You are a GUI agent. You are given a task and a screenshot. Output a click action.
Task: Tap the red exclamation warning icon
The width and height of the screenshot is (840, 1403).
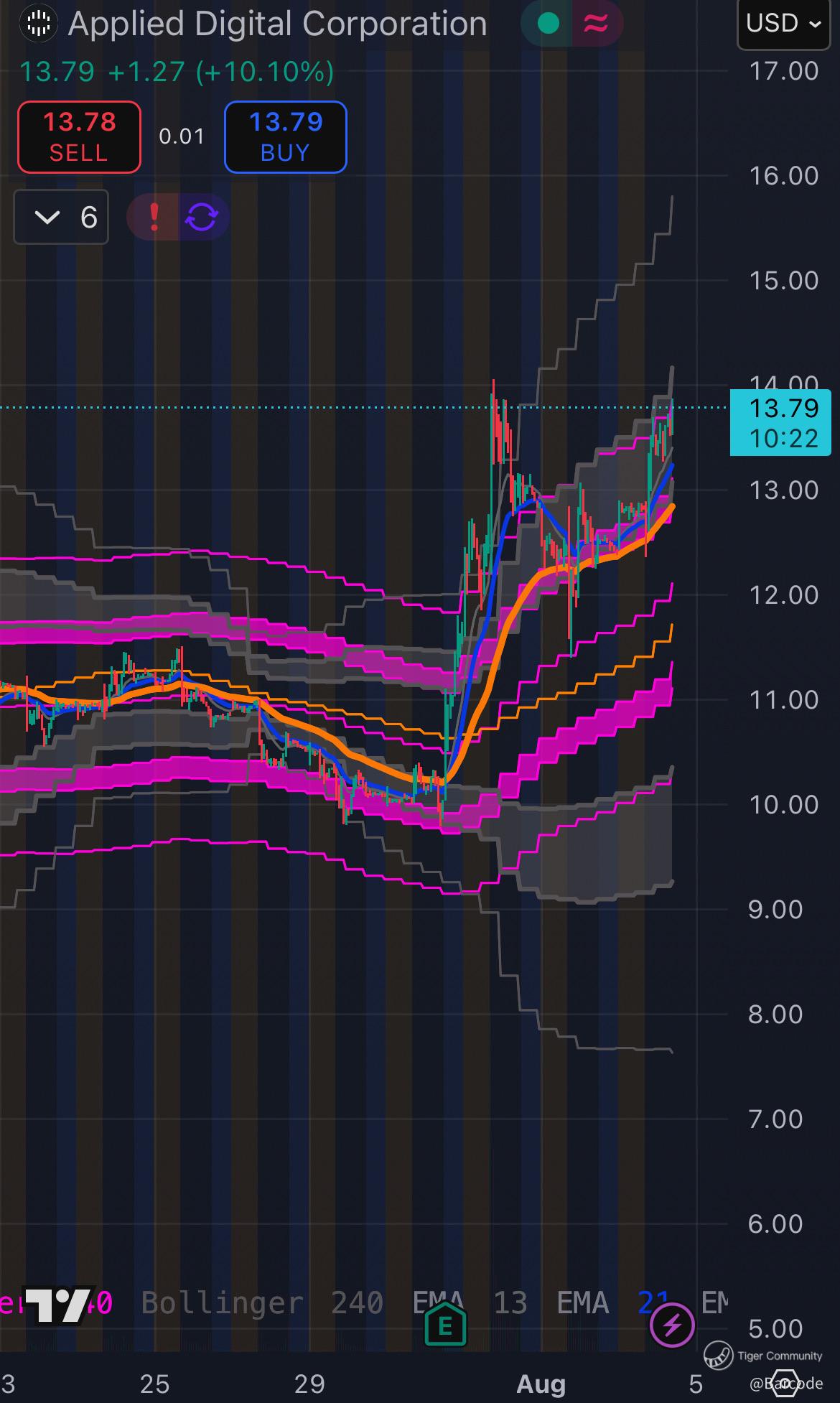click(154, 217)
